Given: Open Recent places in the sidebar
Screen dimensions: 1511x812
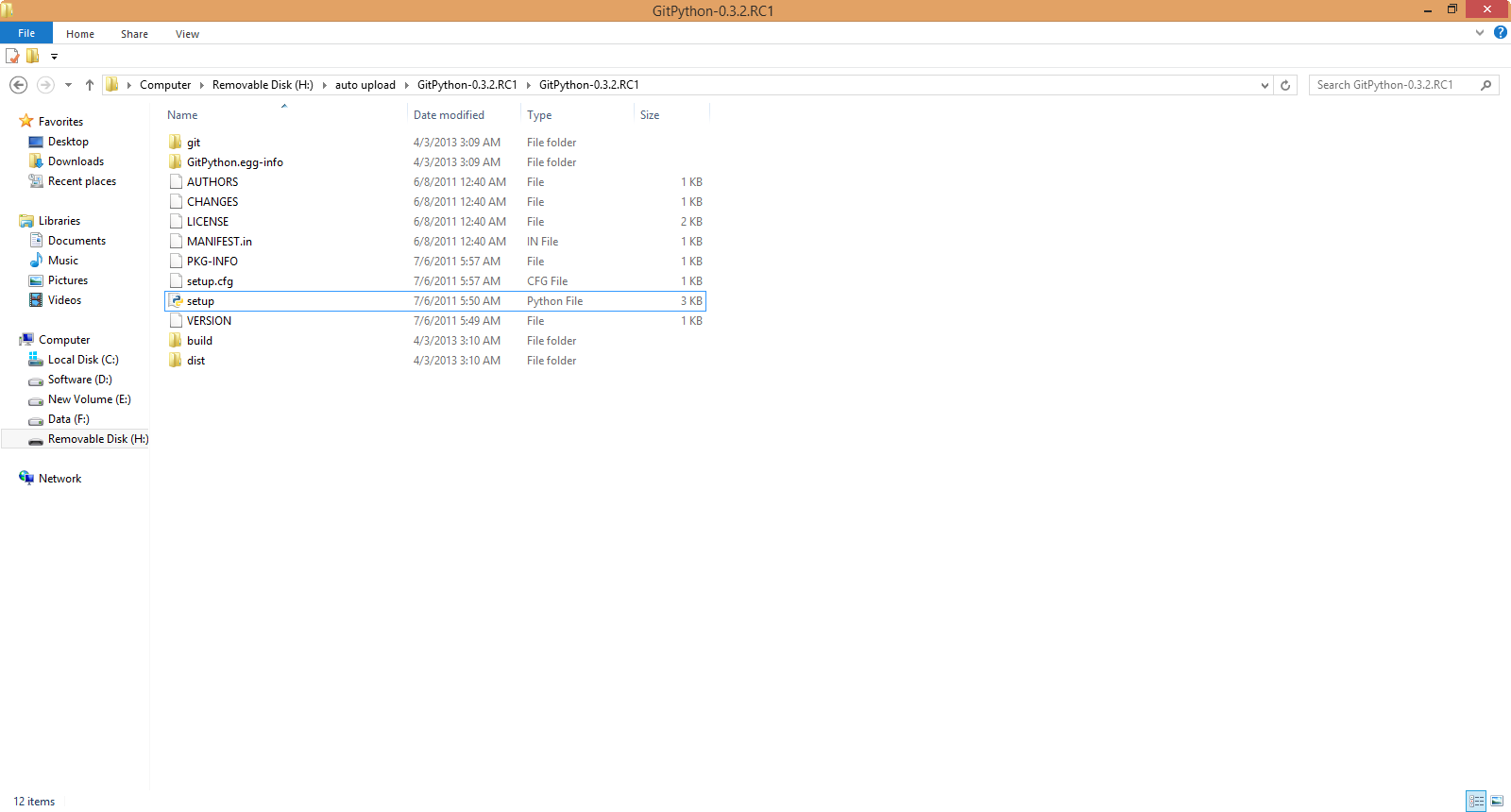Looking at the screenshot, I should (x=82, y=181).
